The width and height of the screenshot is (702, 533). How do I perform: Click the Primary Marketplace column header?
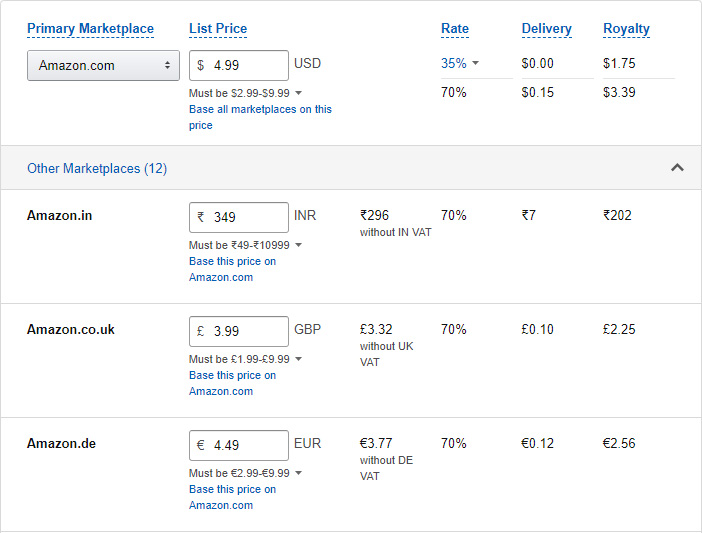click(x=90, y=29)
